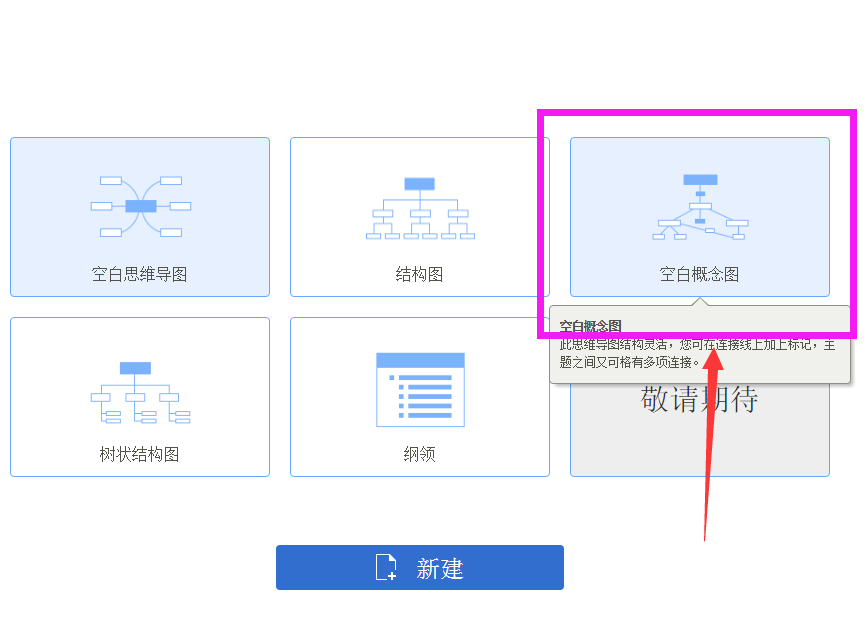Click the 纲领 label under the outline icon
868x629 pixels.
point(419,452)
